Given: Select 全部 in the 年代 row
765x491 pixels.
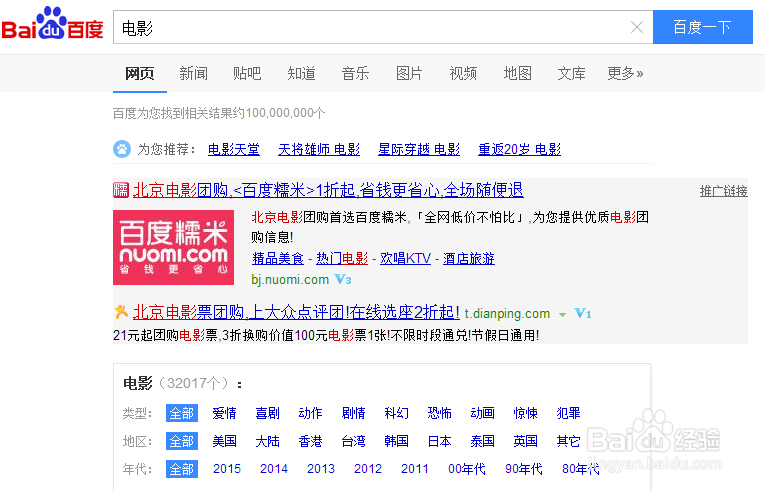Looking at the screenshot, I should [x=181, y=469].
